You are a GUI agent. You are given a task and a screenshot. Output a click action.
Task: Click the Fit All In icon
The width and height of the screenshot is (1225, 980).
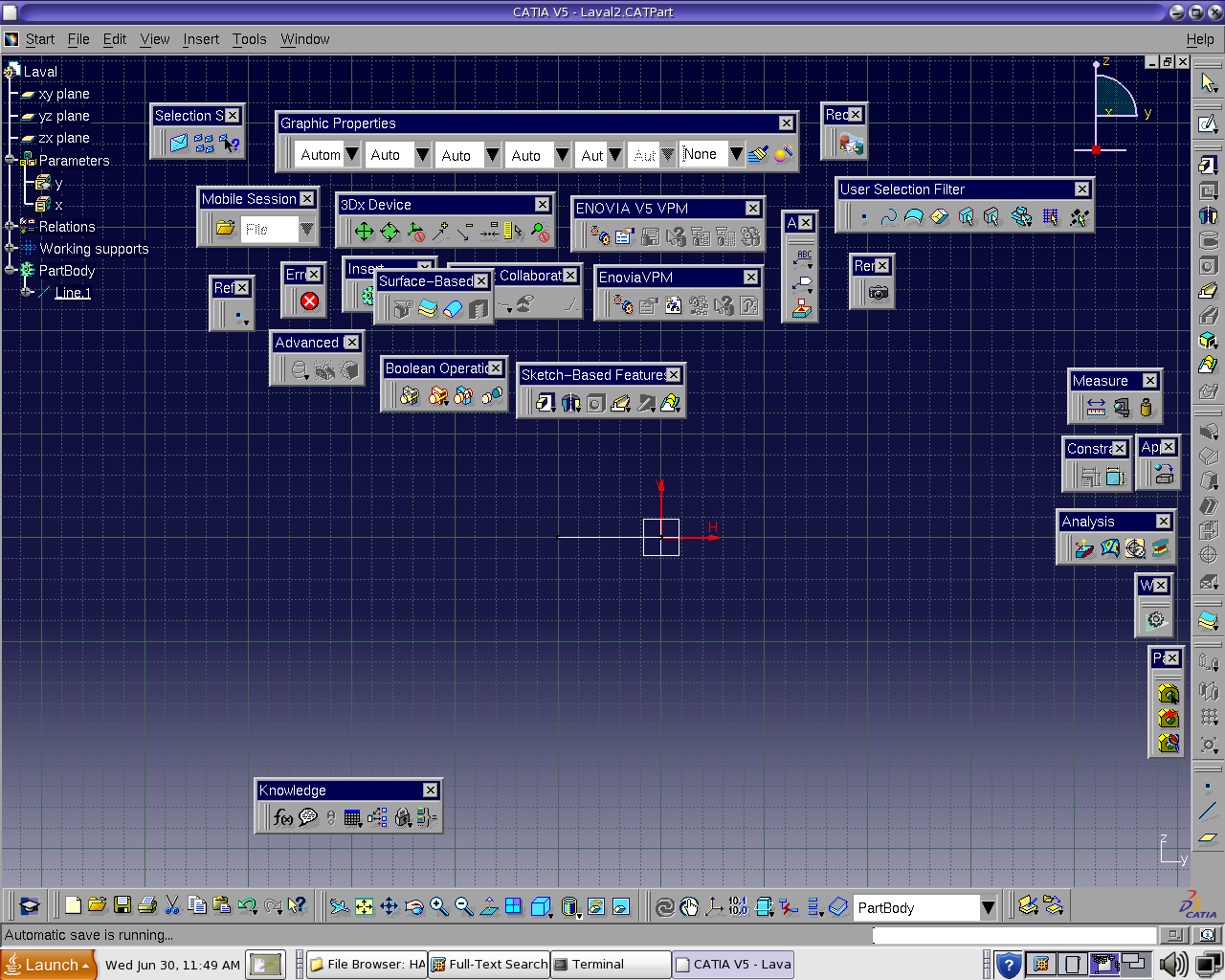[x=364, y=906]
